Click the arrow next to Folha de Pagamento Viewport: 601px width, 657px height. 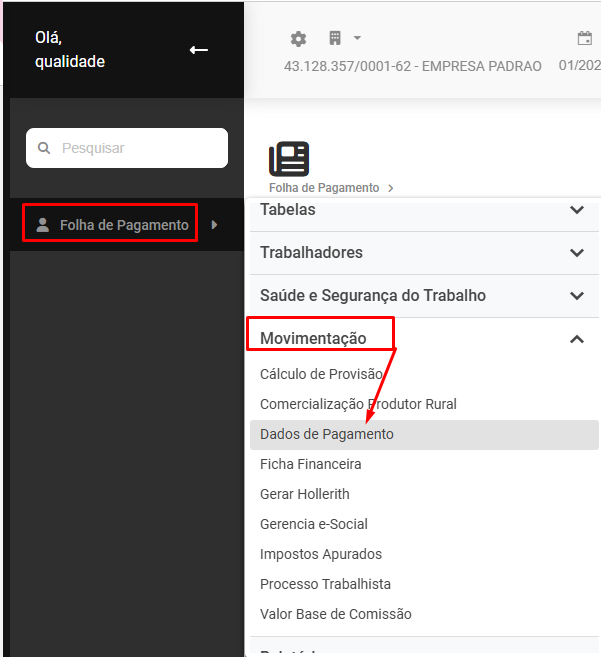(x=214, y=225)
